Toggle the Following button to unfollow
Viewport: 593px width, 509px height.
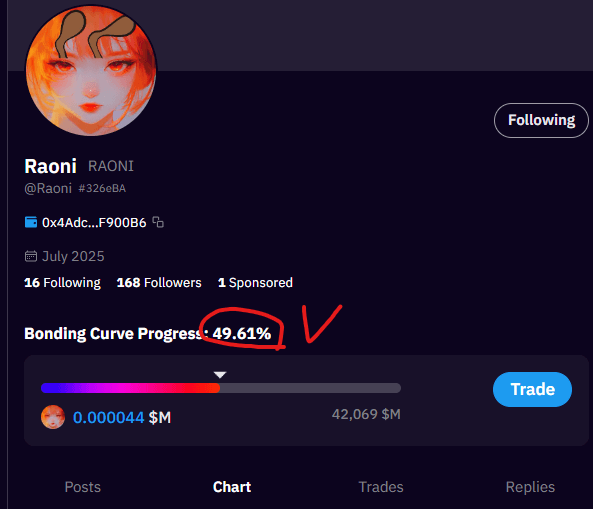541,120
